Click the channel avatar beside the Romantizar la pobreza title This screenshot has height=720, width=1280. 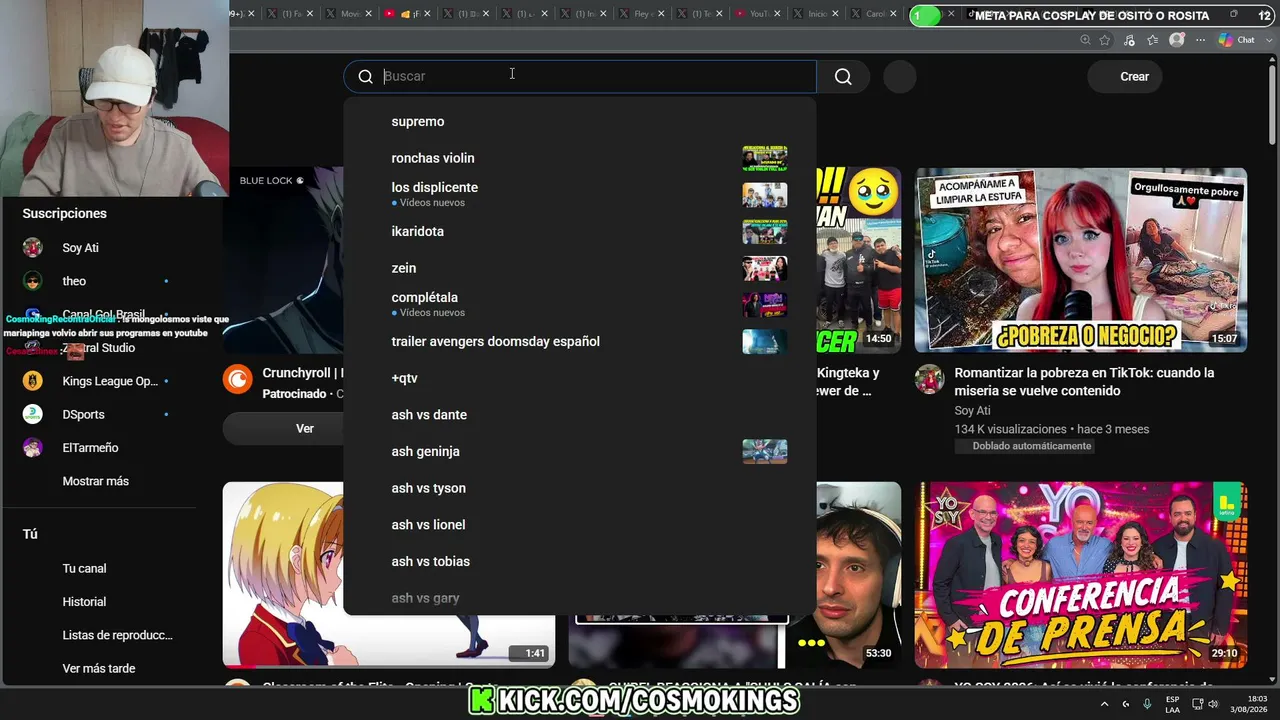point(930,379)
